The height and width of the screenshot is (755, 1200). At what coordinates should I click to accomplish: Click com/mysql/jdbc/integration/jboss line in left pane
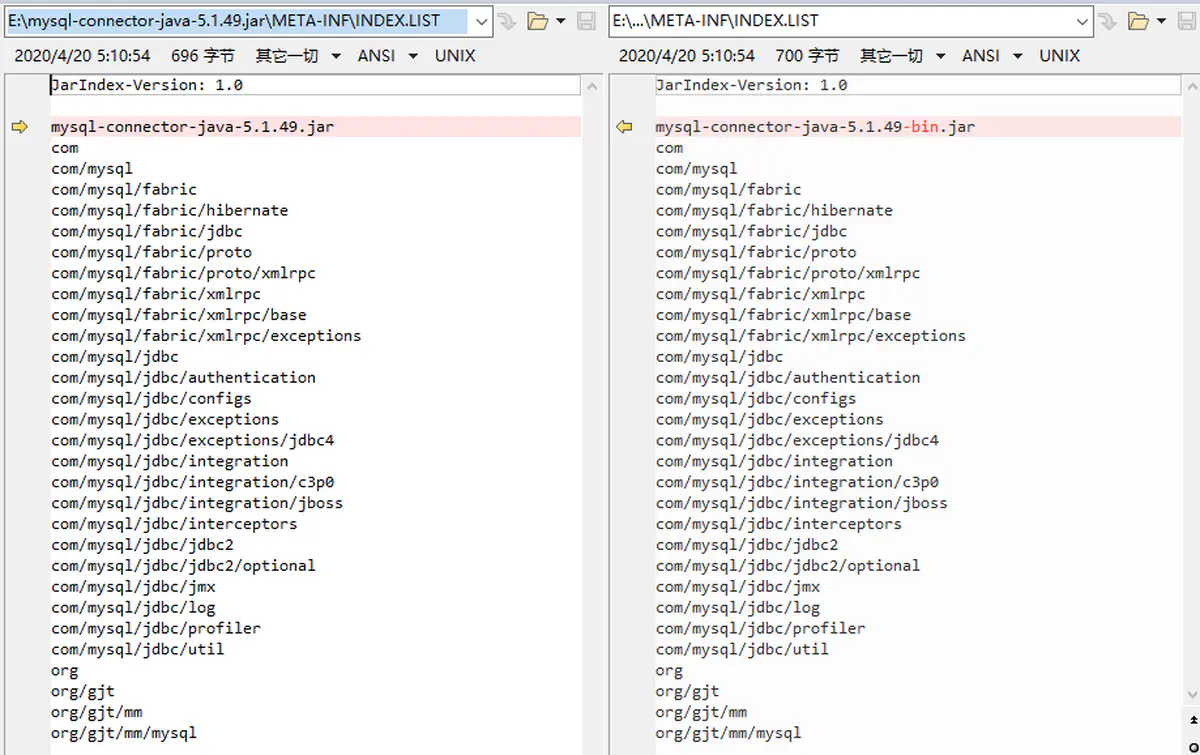coord(197,503)
